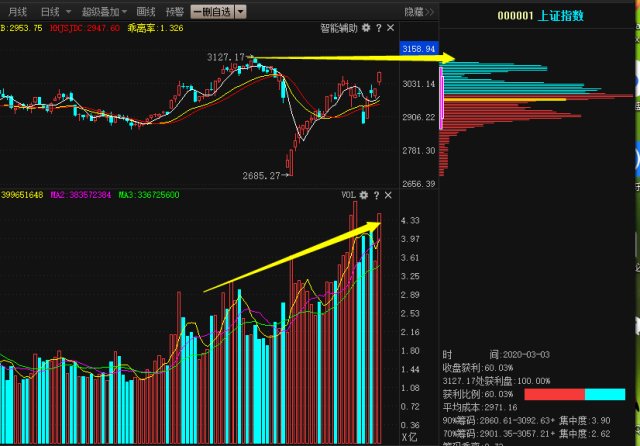Click the 时间:2020-03-03 date text
Viewport: 640px width, 446px height.
tap(496, 355)
